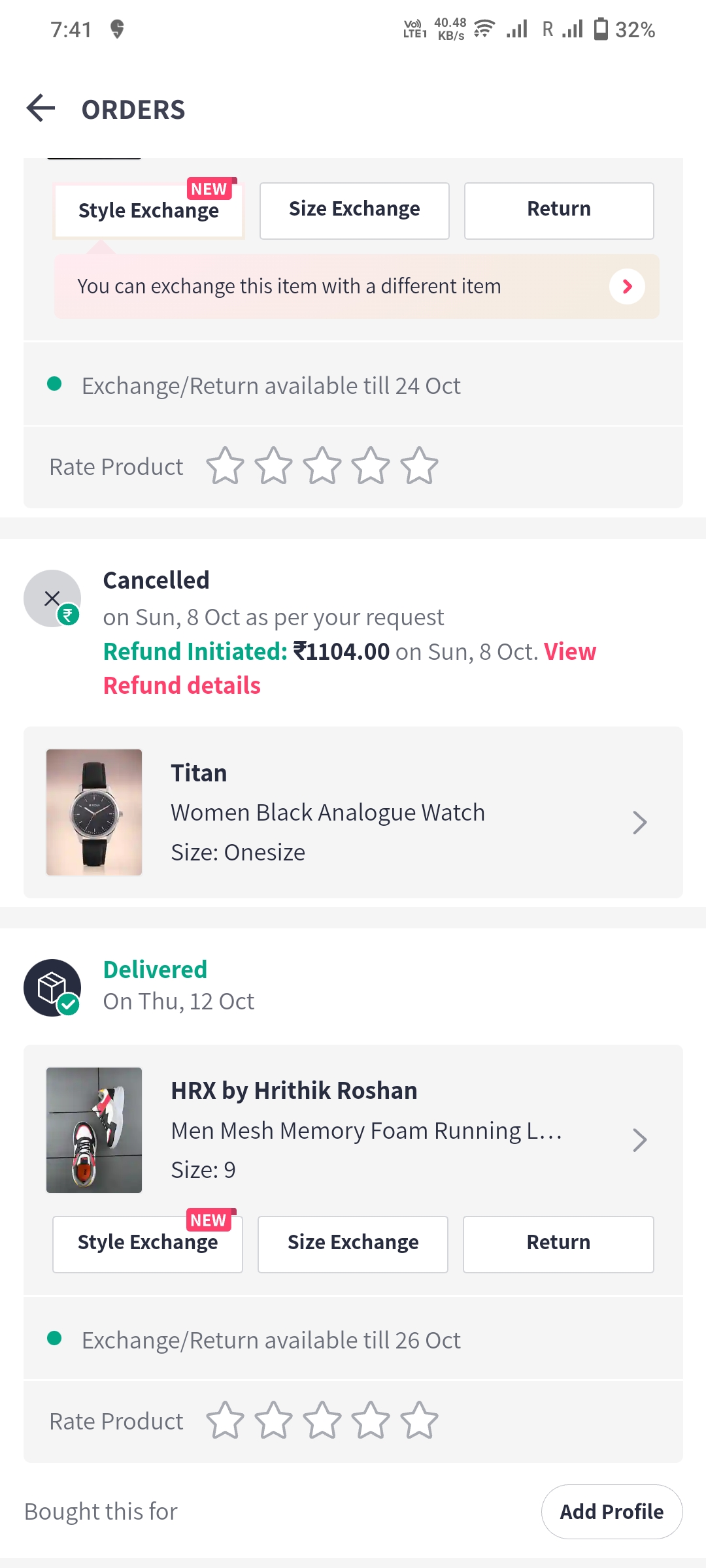Tap the pink arrow in exchange banner
This screenshot has width=706, height=1568.
[627, 286]
